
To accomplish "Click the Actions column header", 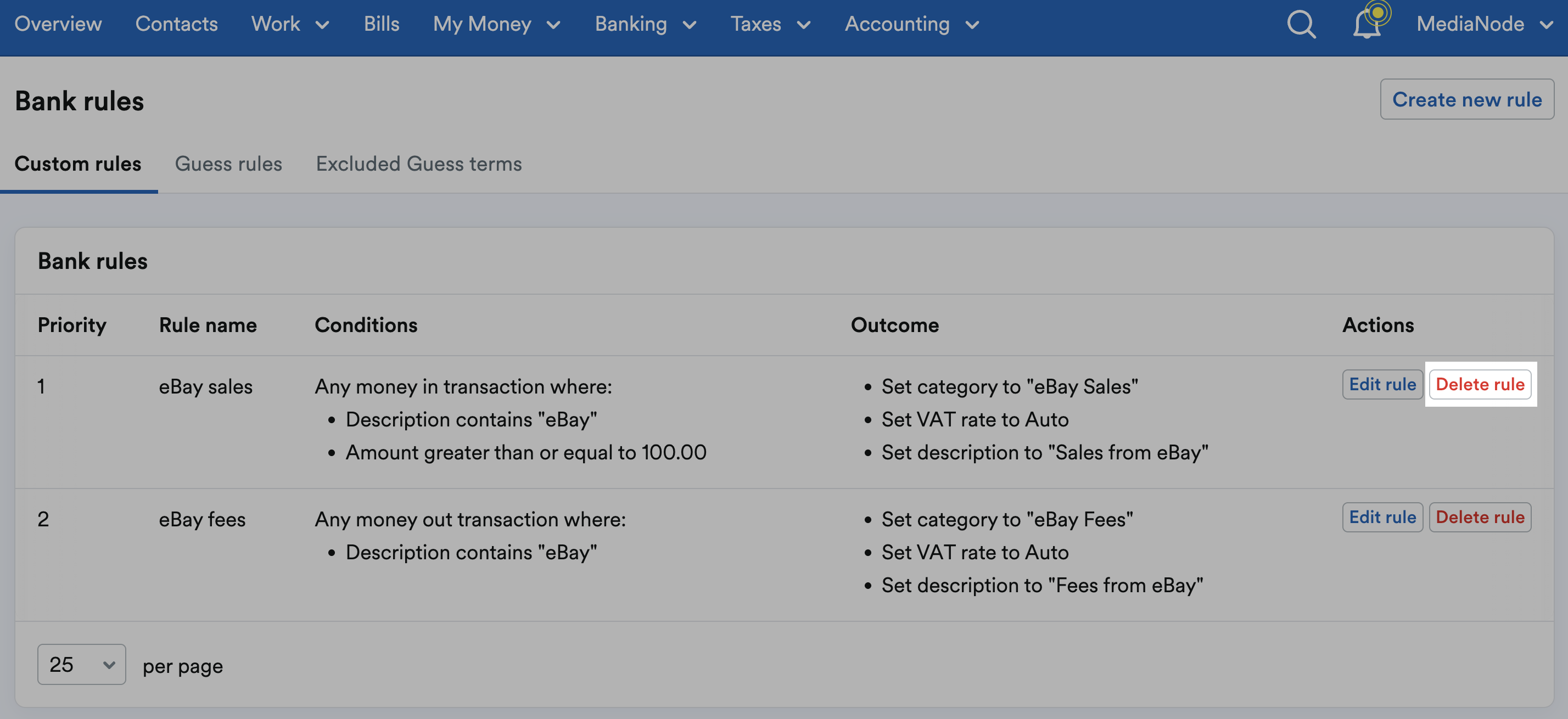I will [1378, 325].
